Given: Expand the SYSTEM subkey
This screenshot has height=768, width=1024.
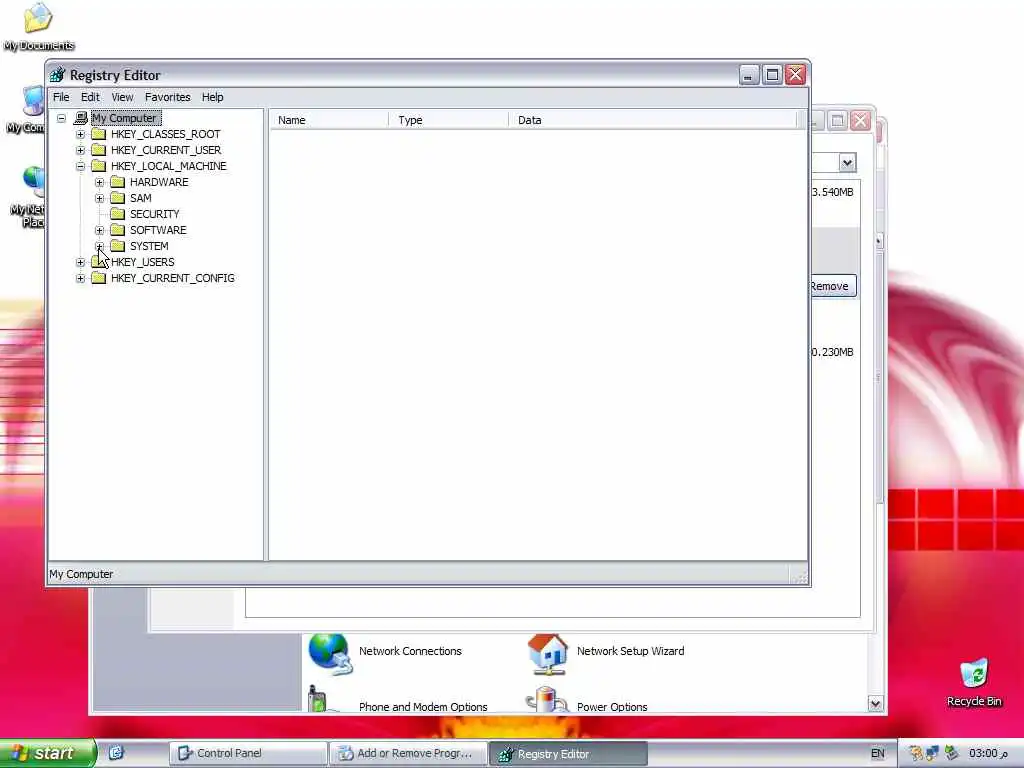Looking at the screenshot, I should pos(99,246).
